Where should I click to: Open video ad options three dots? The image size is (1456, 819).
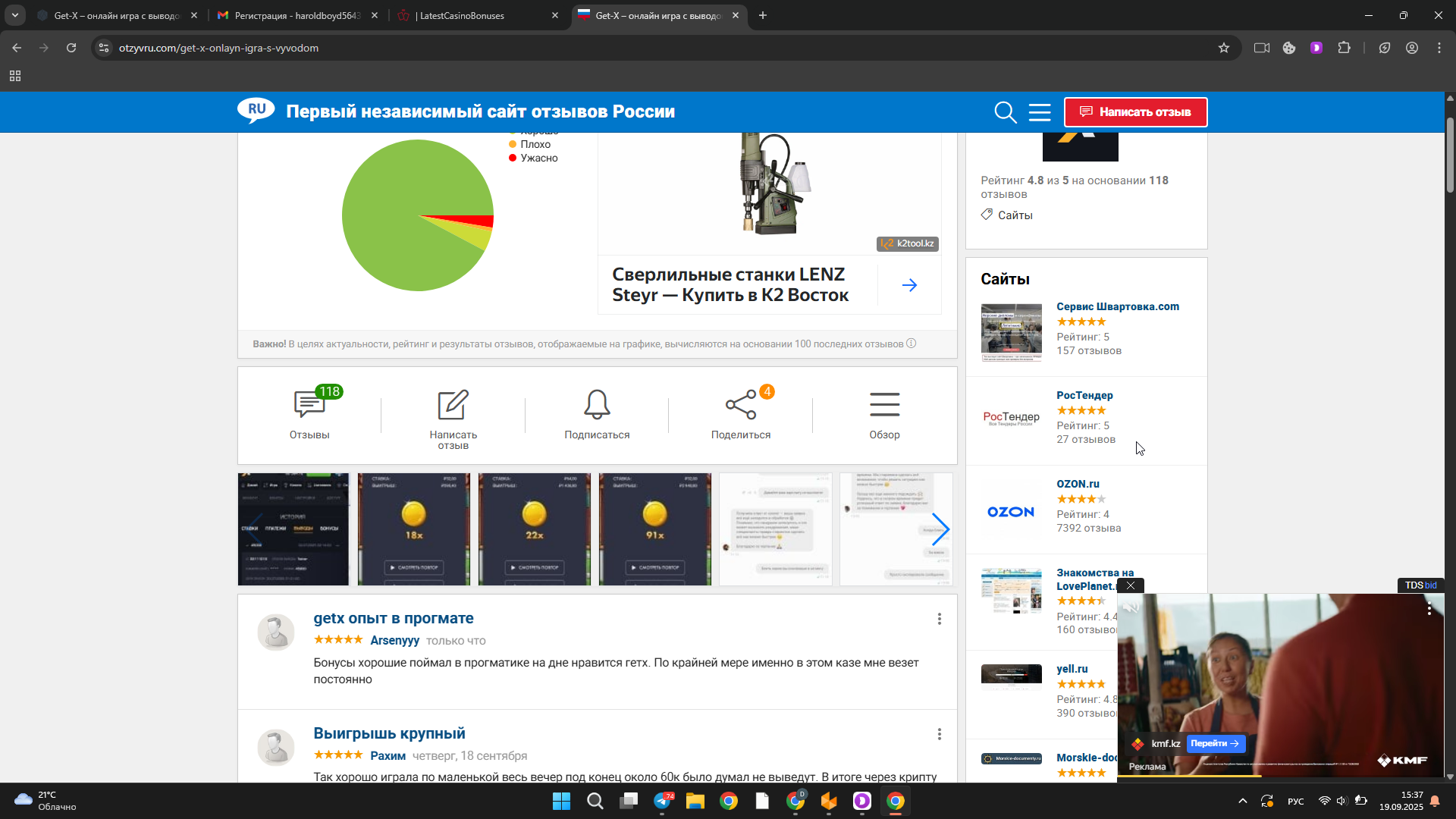(x=1429, y=608)
